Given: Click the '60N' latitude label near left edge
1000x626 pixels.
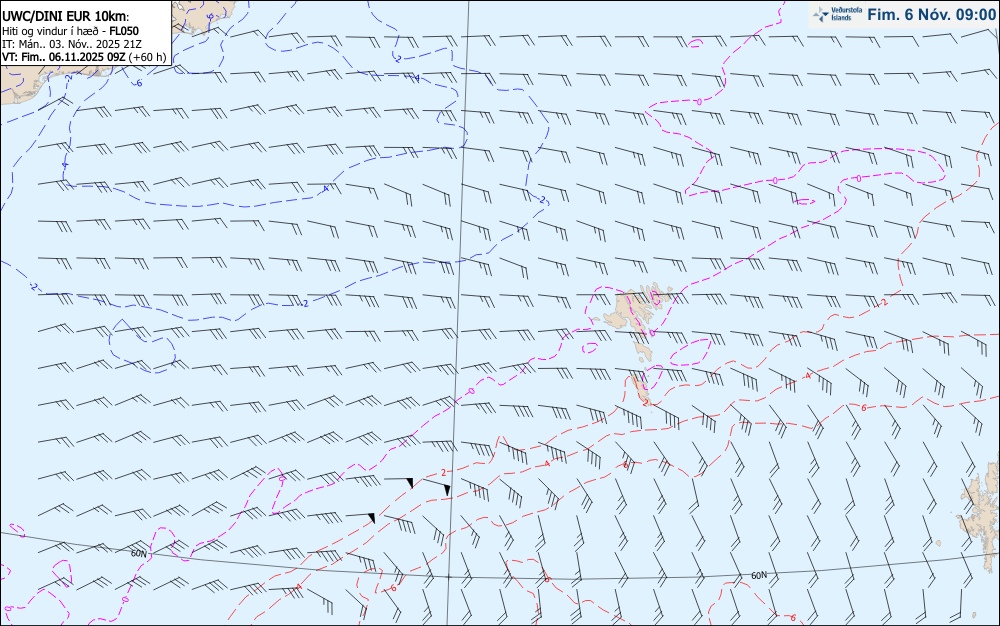Looking at the screenshot, I should coord(138,553).
